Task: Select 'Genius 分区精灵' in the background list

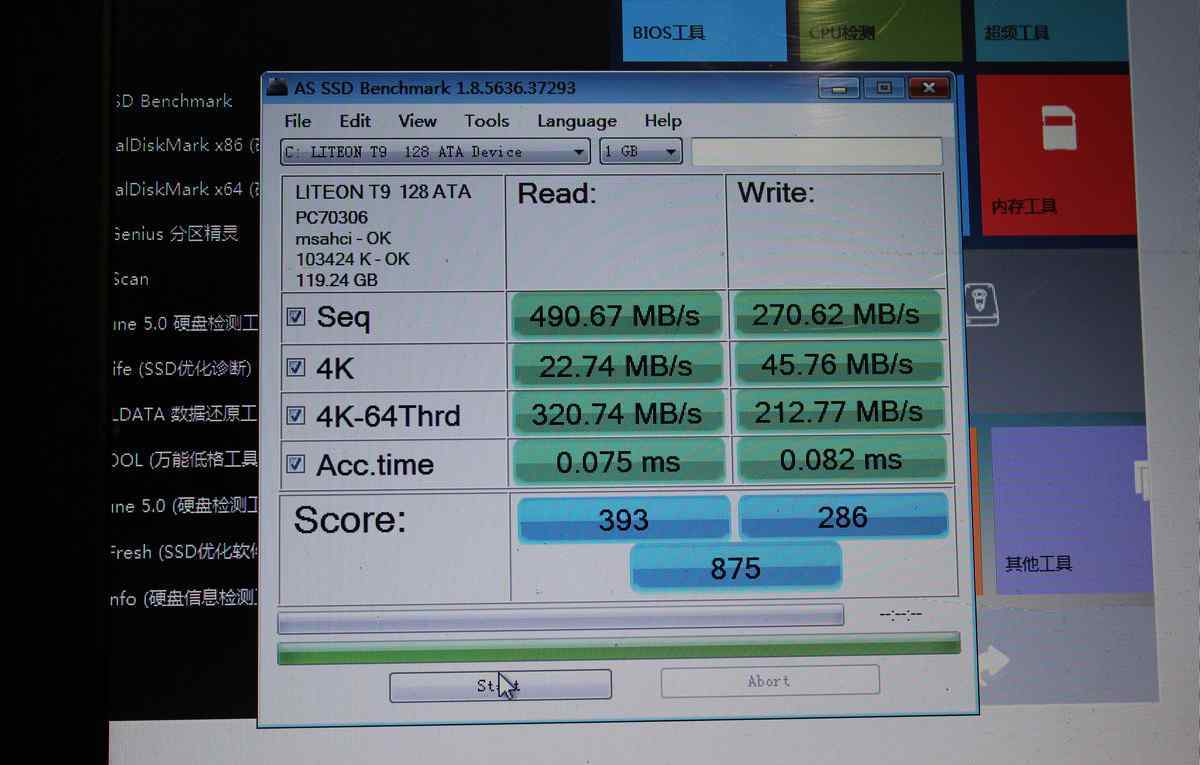Action: [x=176, y=234]
